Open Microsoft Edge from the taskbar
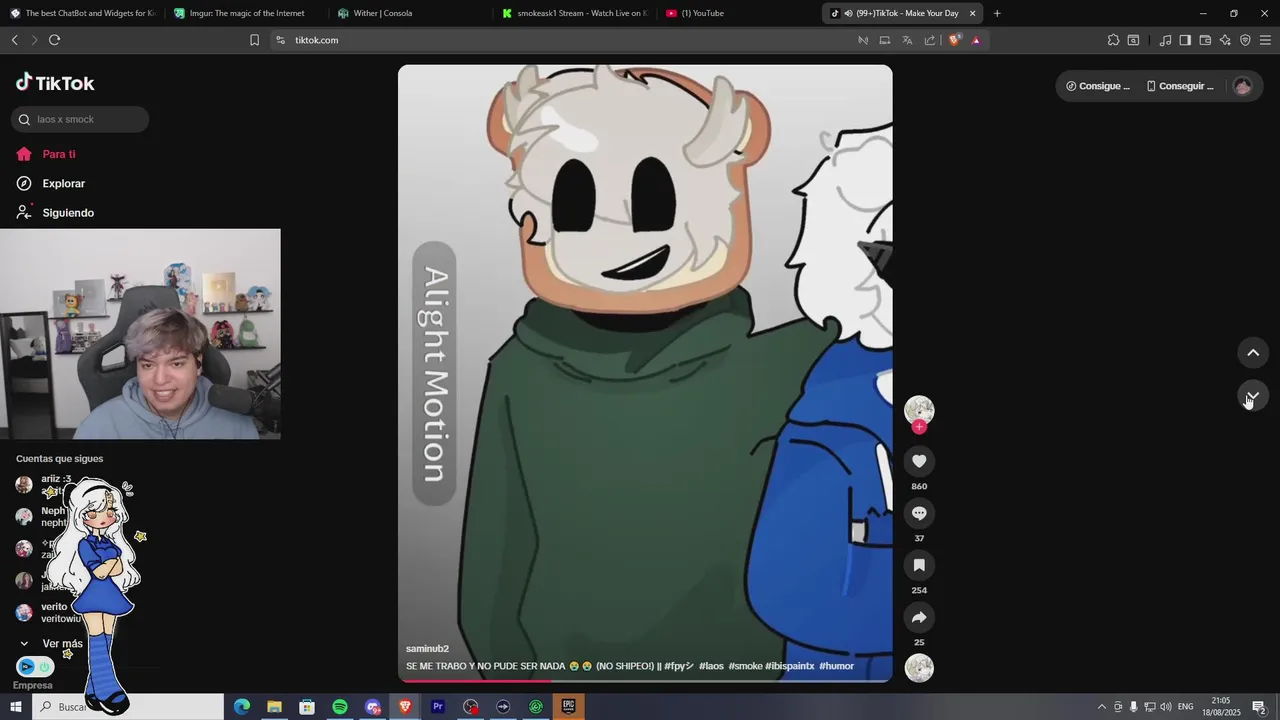 click(242, 707)
